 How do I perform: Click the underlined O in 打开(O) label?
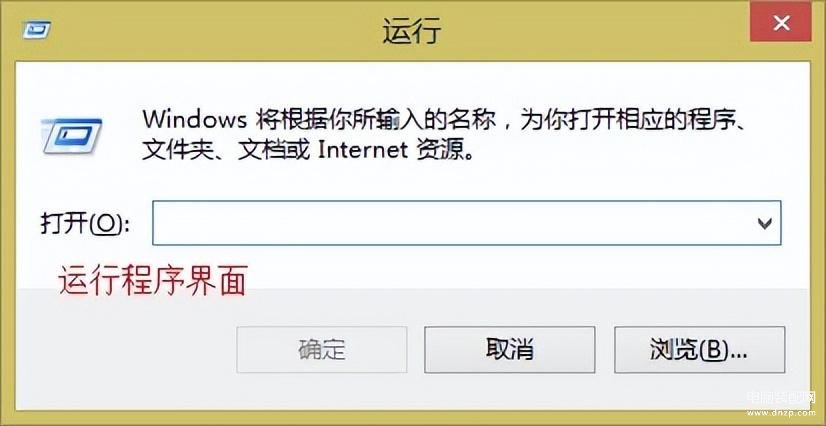(x=106, y=225)
